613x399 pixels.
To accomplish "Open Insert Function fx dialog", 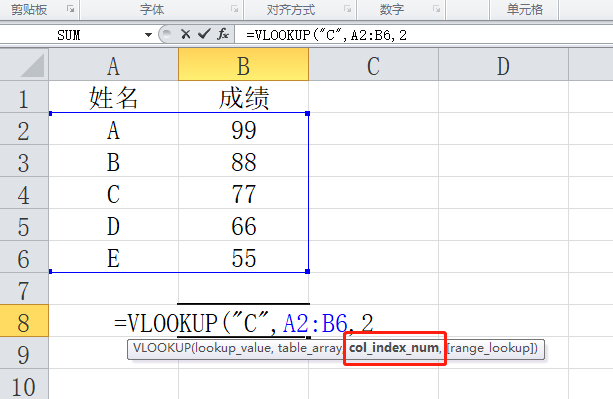I will [223, 34].
